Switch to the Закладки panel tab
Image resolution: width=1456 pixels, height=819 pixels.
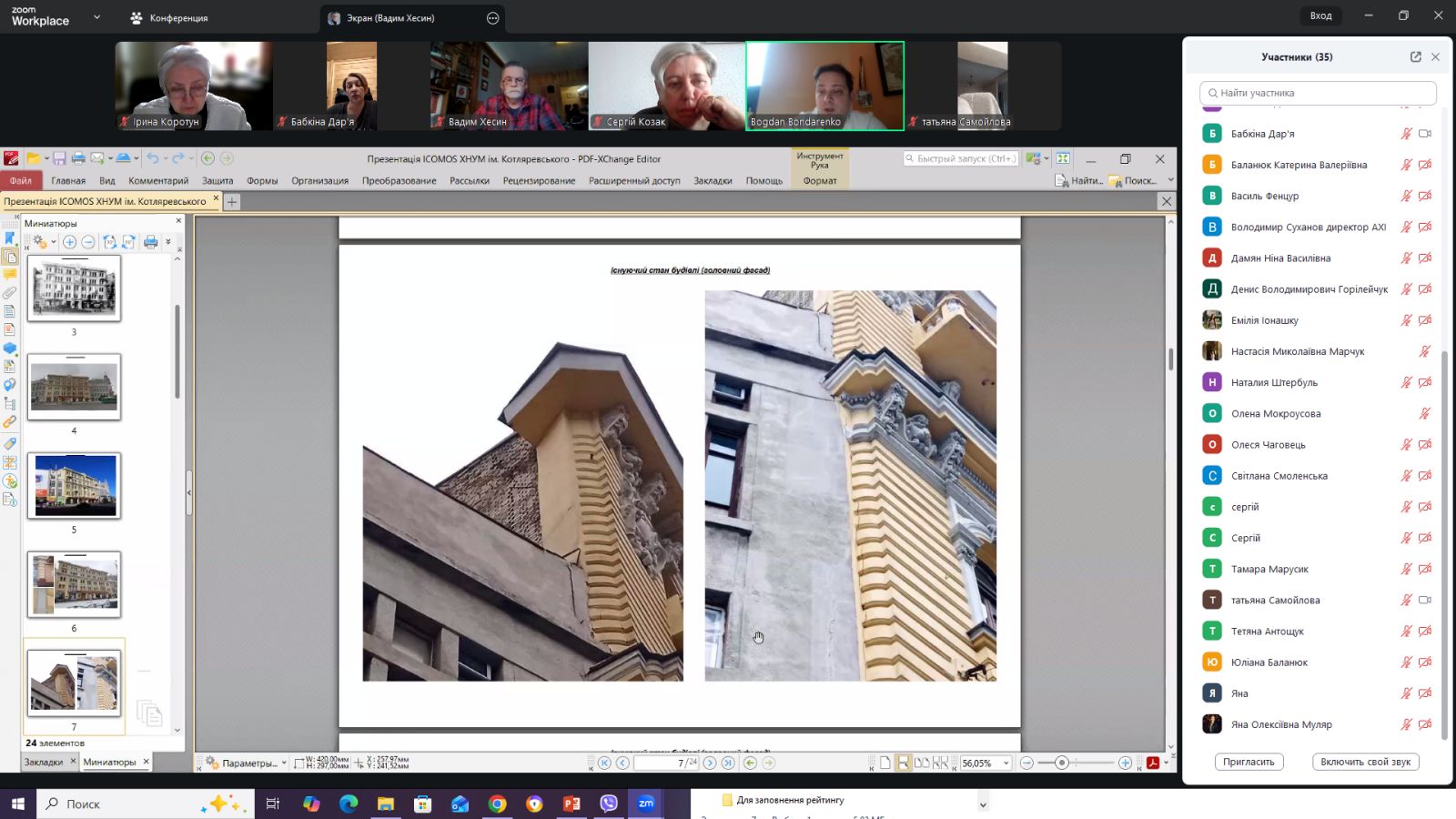tap(44, 762)
